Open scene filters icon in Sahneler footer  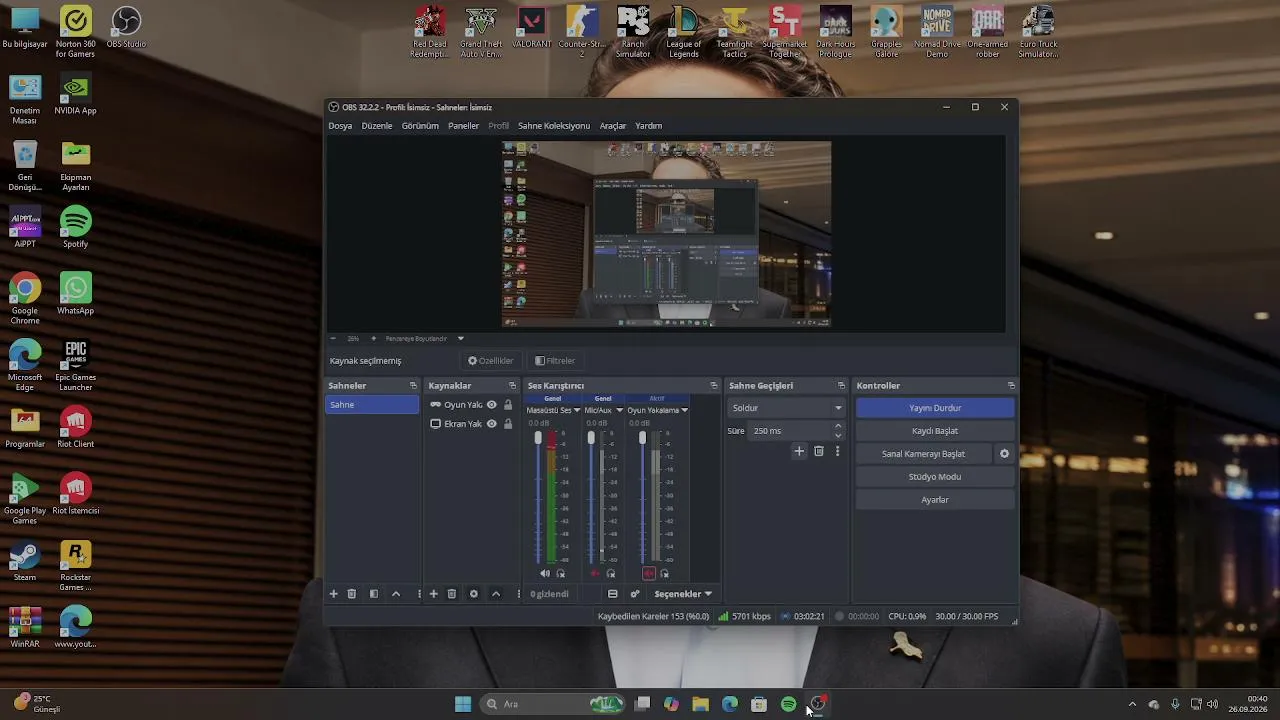tap(374, 594)
